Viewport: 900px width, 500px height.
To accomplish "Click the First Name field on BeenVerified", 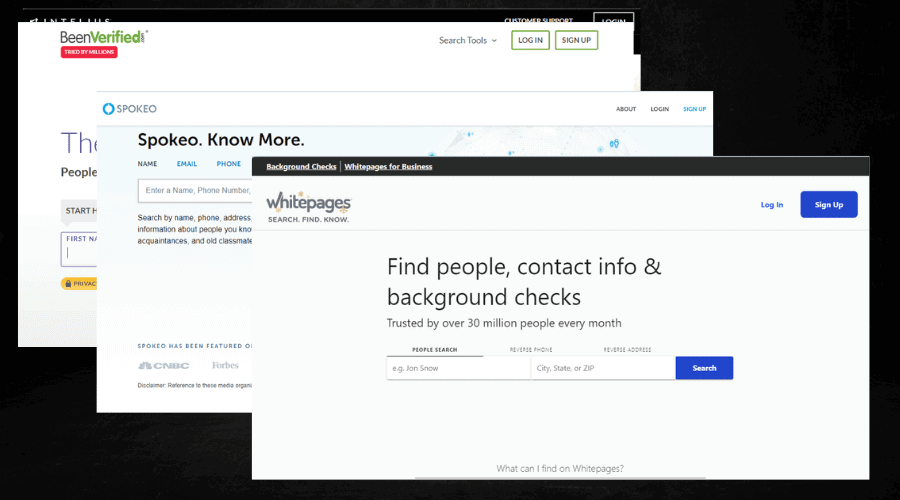I will [x=79, y=249].
